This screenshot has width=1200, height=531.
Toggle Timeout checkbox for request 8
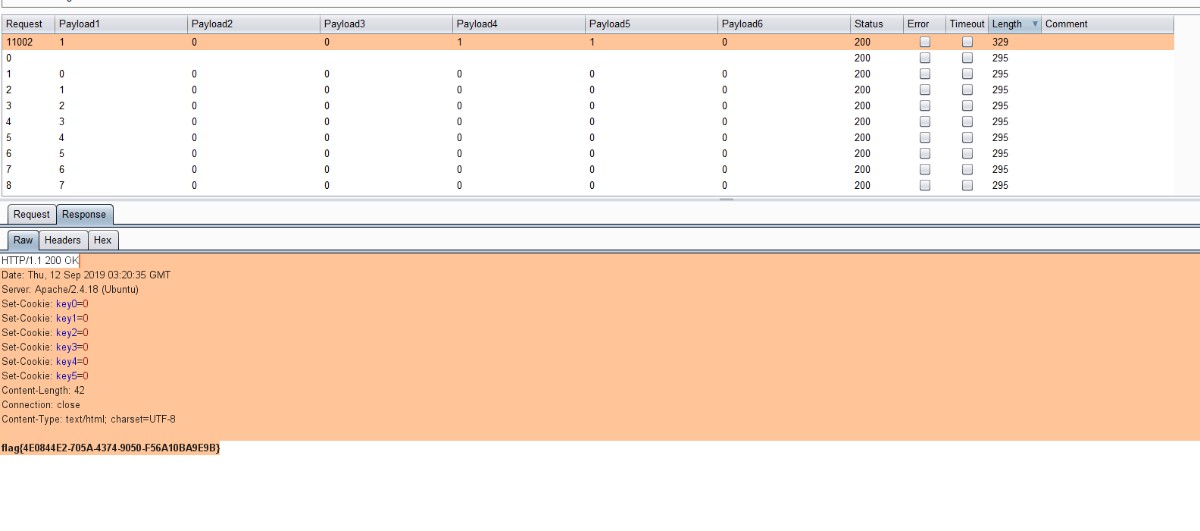(x=967, y=186)
